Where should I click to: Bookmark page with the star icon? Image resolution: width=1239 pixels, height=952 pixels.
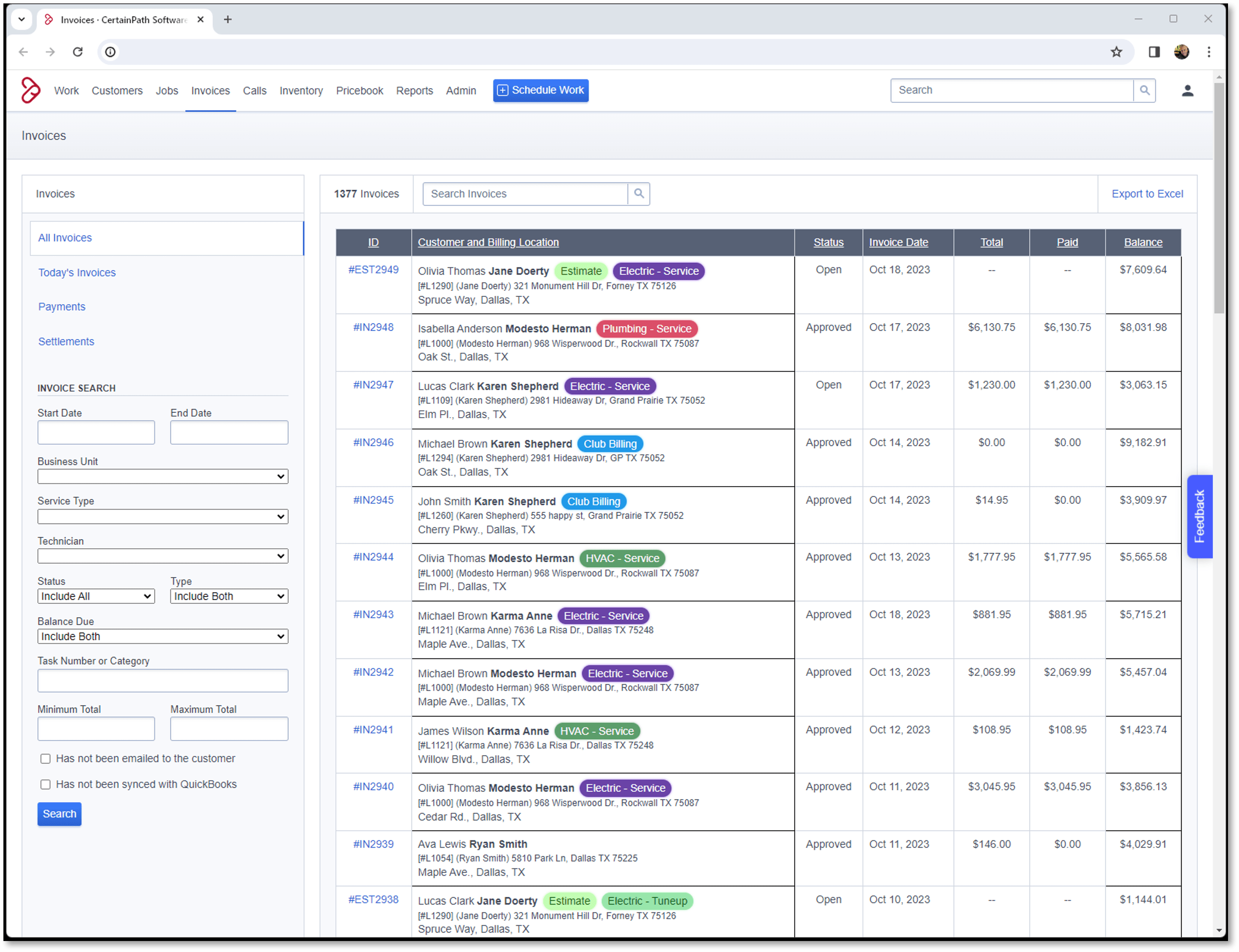[1116, 52]
